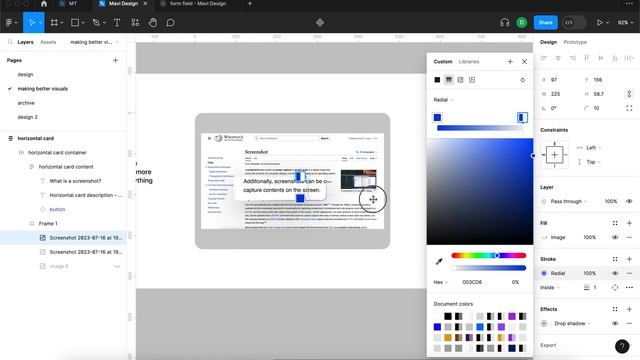Open the zoom level dropdown 92%
This screenshot has height=360, width=640.
pos(625,22)
